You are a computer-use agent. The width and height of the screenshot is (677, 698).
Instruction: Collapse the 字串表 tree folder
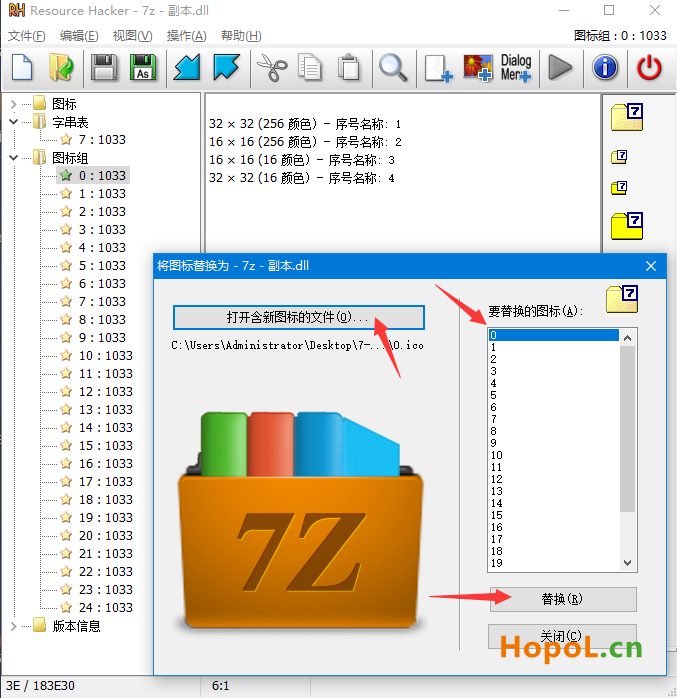point(13,122)
